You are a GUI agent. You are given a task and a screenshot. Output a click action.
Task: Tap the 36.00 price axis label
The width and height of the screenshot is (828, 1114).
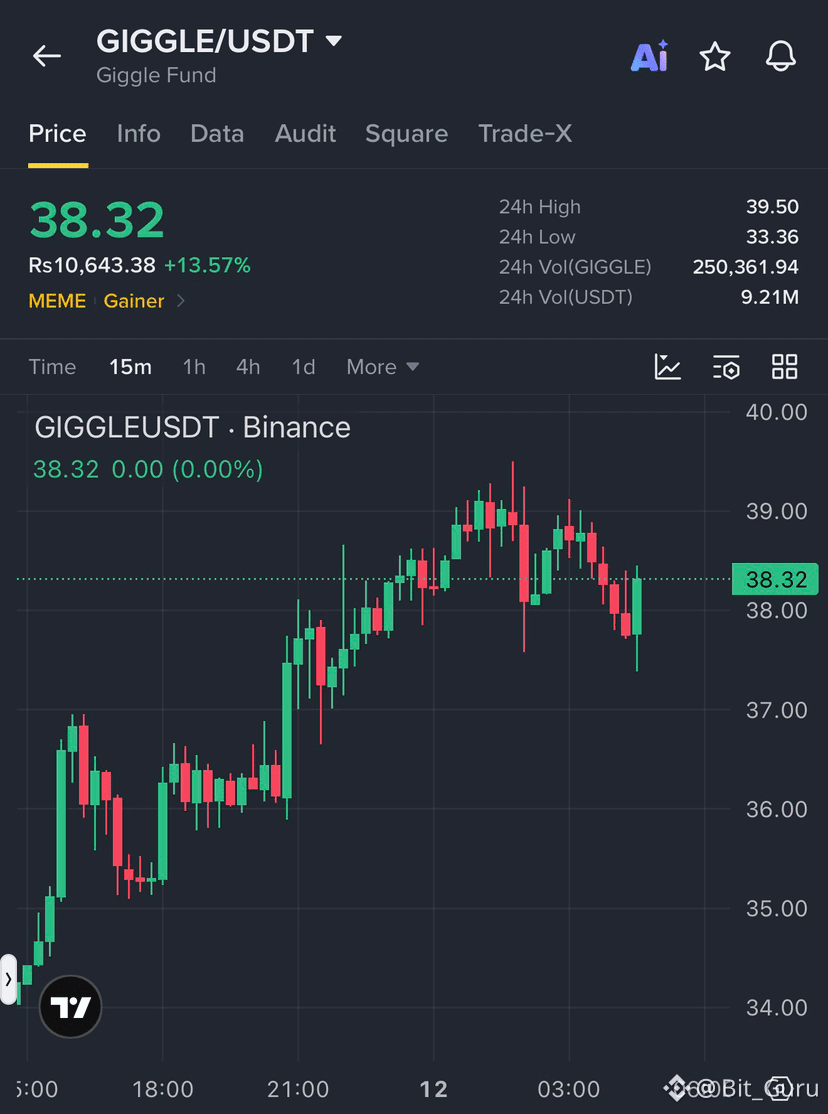[x=777, y=809]
